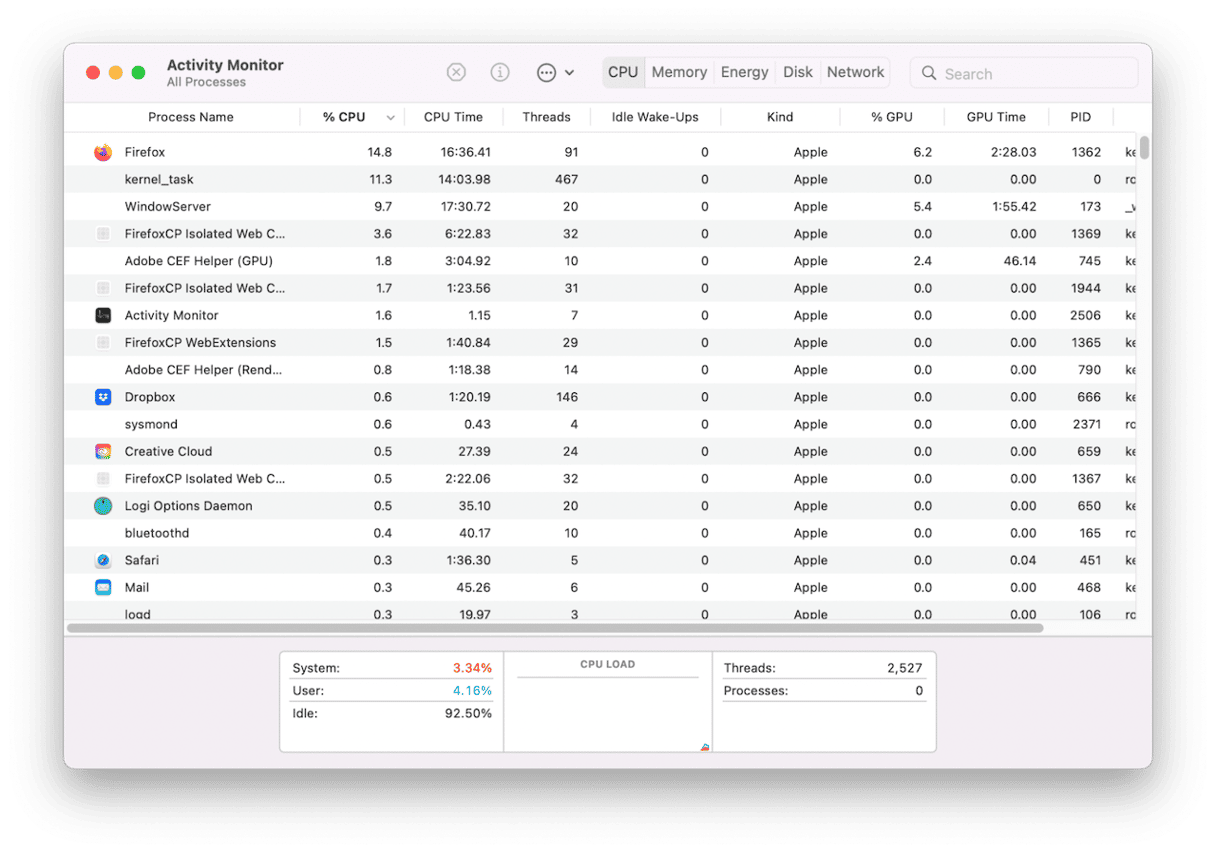This screenshot has width=1216, height=853.
Task: Sort by Process Name column header
Action: pos(191,117)
